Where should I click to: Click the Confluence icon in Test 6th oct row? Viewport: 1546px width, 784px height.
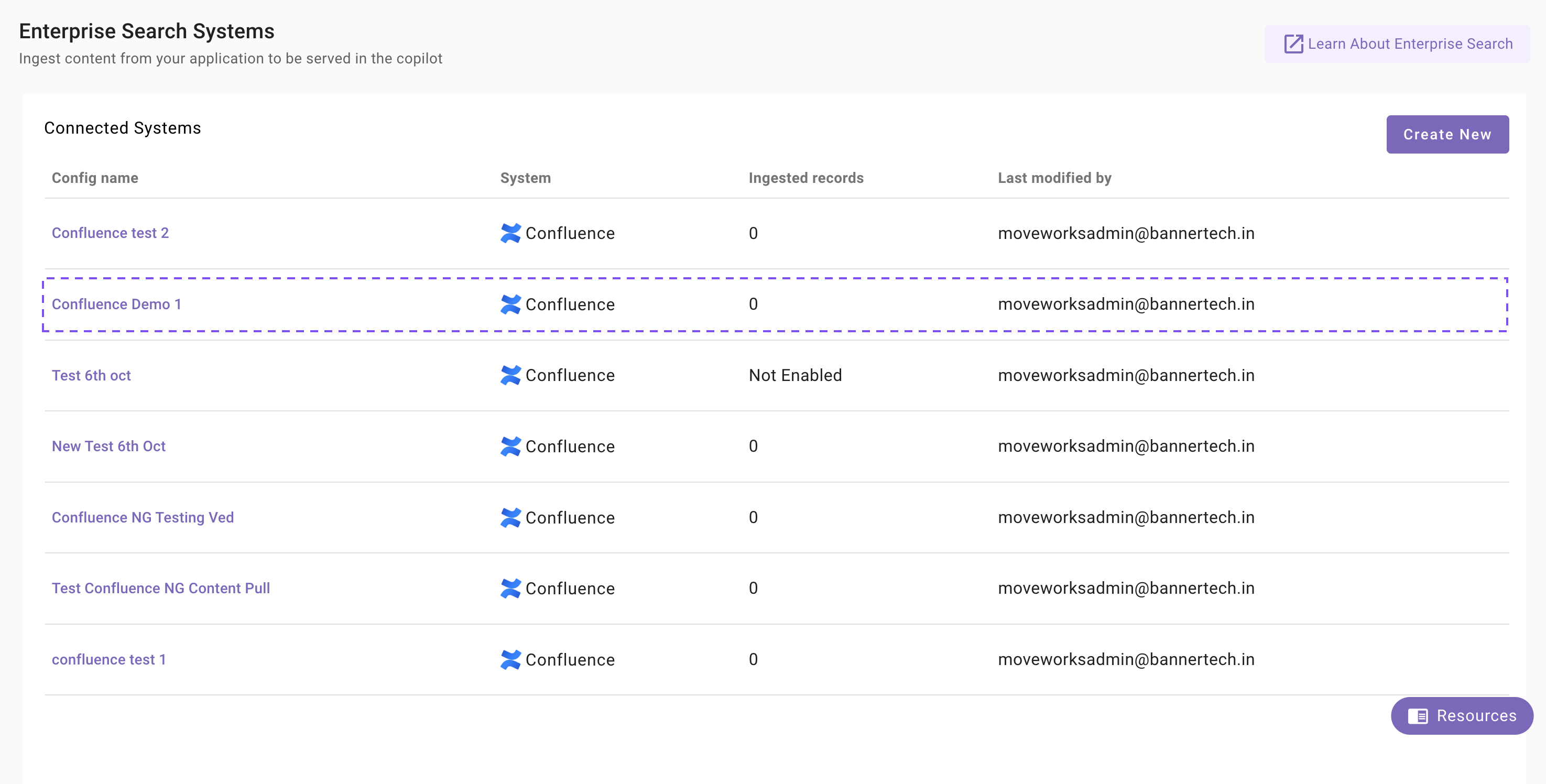click(510, 375)
